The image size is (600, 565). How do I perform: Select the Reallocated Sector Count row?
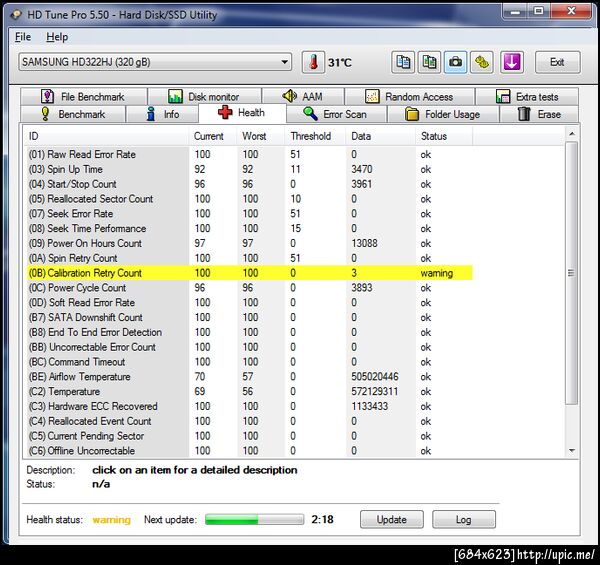click(249, 199)
